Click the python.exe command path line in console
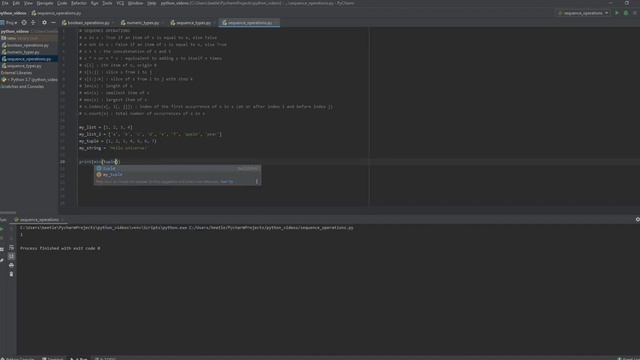The width and height of the screenshot is (640, 360). point(187,228)
